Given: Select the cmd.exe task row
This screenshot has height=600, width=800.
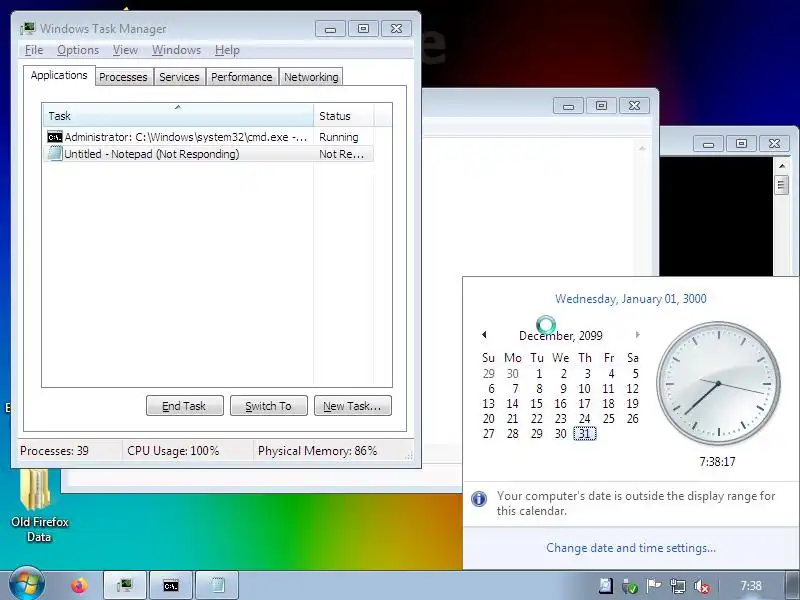Looking at the screenshot, I should click(x=208, y=137).
